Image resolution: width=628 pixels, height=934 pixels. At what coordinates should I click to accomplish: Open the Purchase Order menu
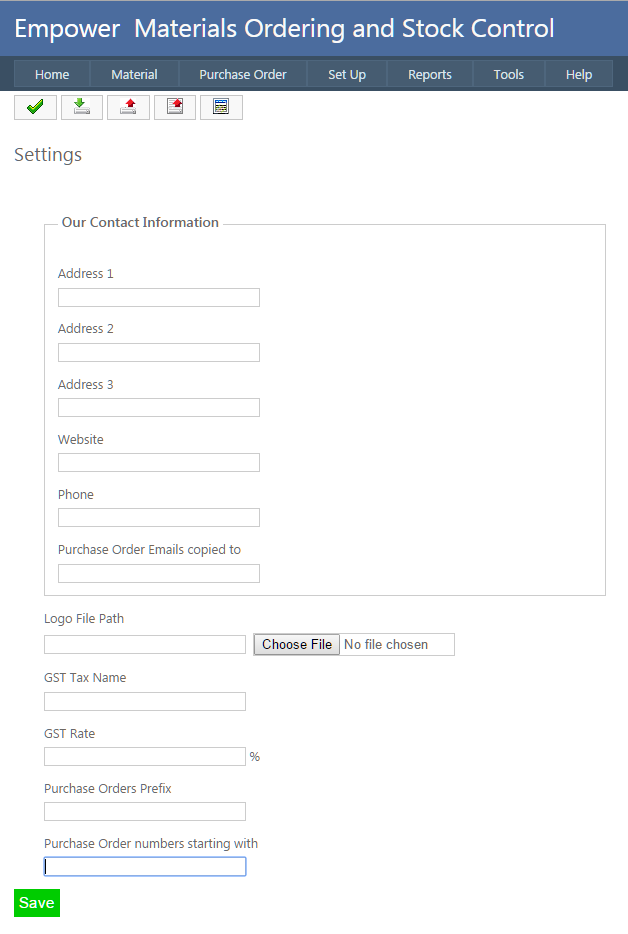click(243, 74)
